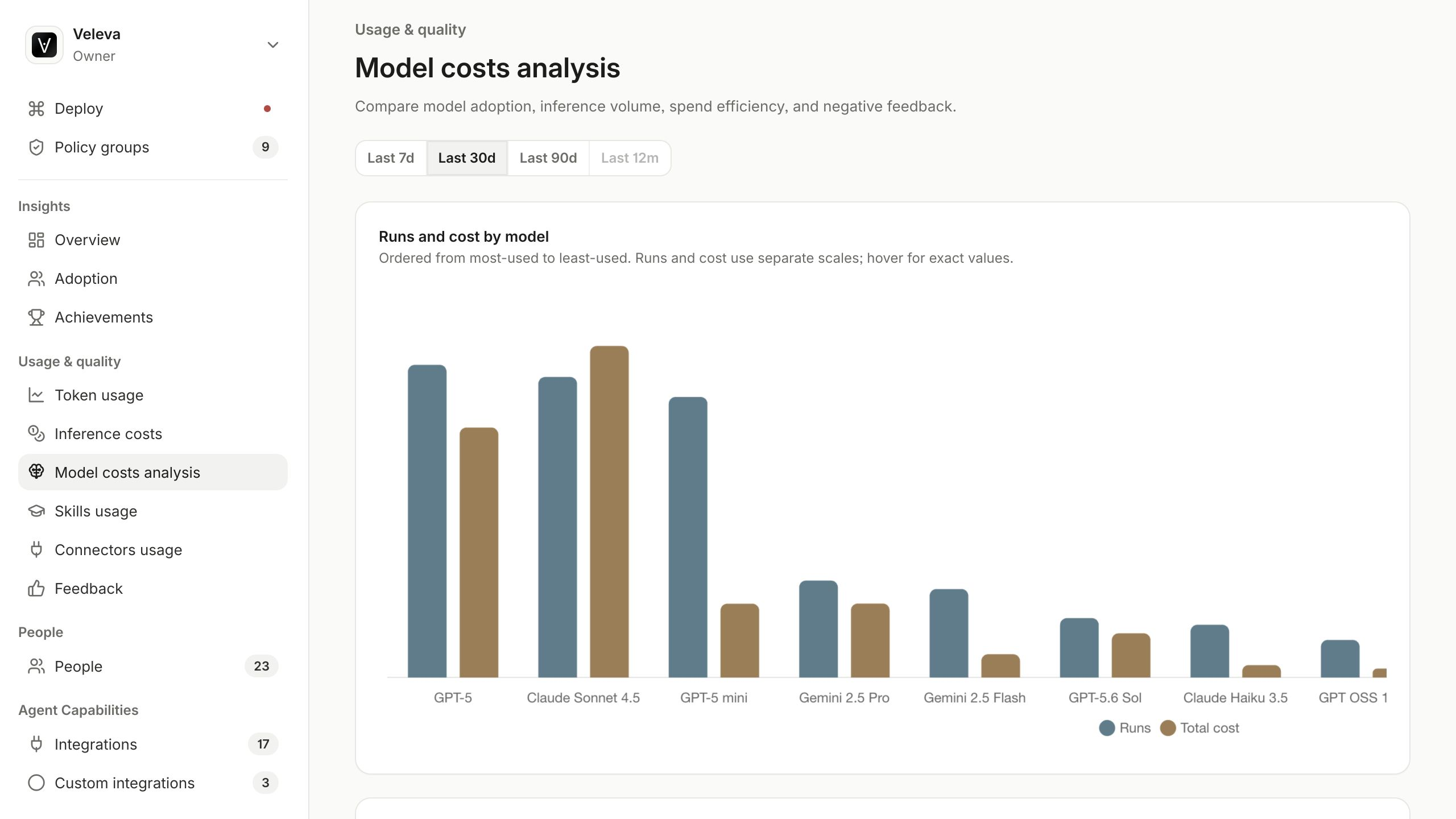Image resolution: width=1456 pixels, height=819 pixels.
Task: Click the Gemini 2.5 Flash cost bar
Action: pos(1000,666)
